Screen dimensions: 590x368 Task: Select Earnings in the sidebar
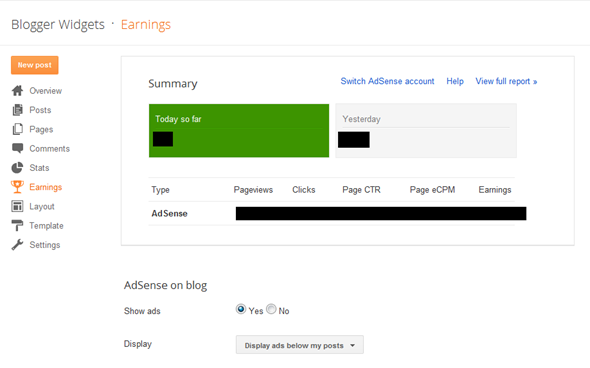click(x=46, y=187)
